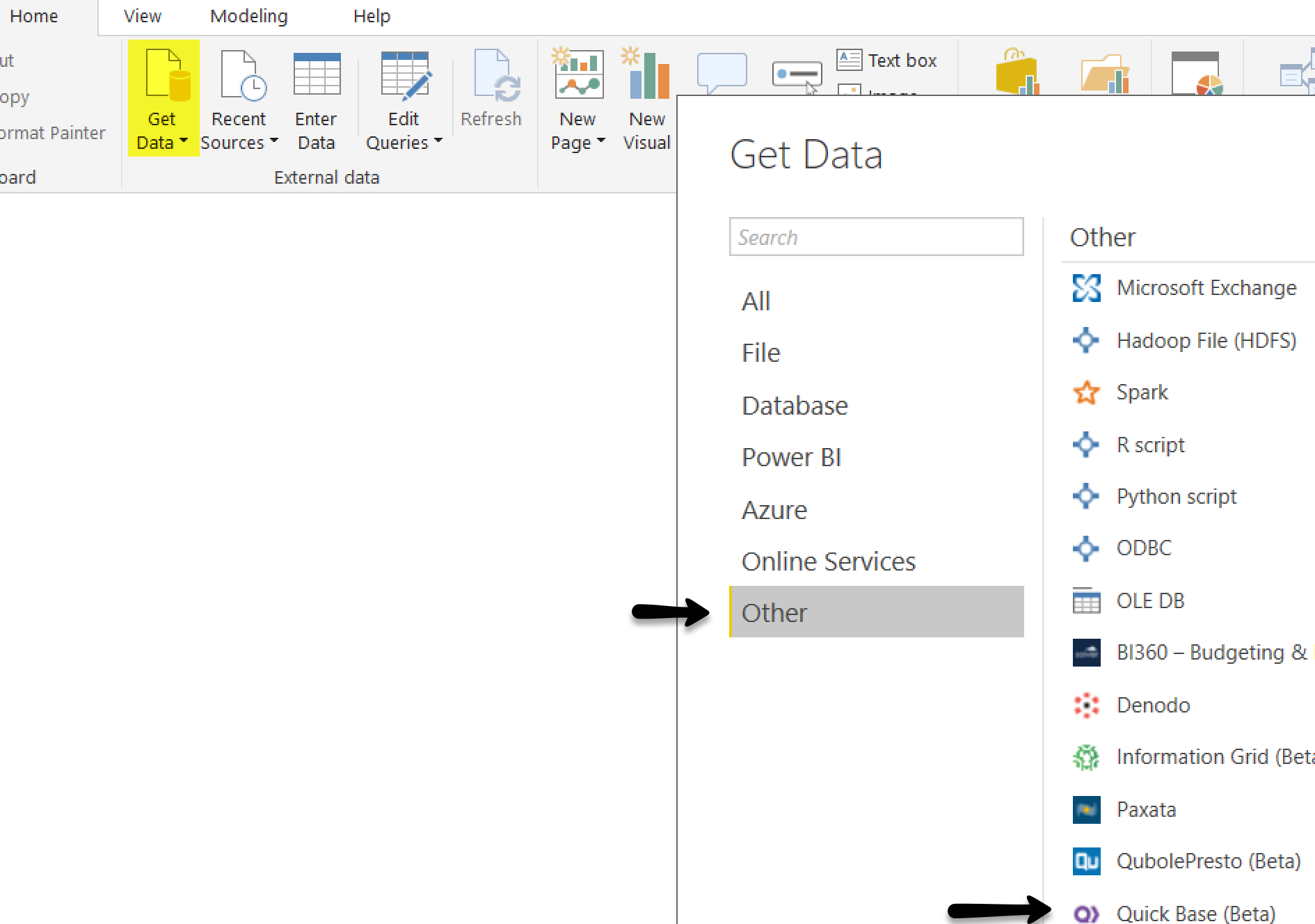Choose the ODBC label
This screenshot has width=1315, height=924.
coord(1144,548)
